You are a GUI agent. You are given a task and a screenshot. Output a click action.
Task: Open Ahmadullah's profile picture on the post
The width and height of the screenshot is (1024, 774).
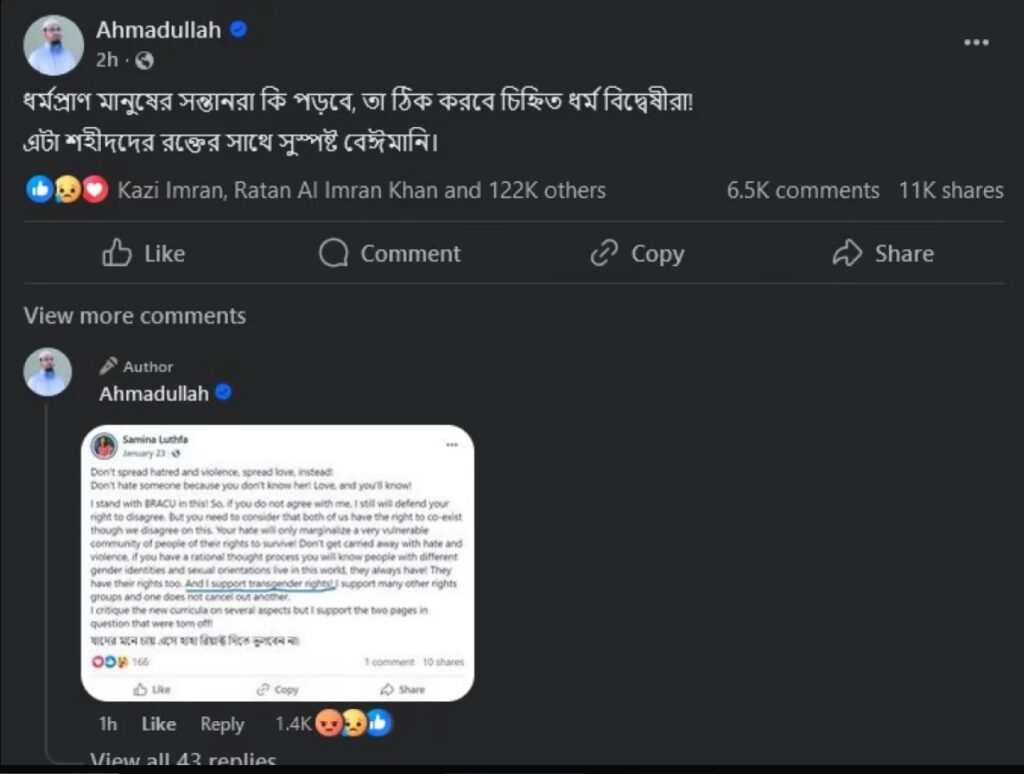(54, 45)
